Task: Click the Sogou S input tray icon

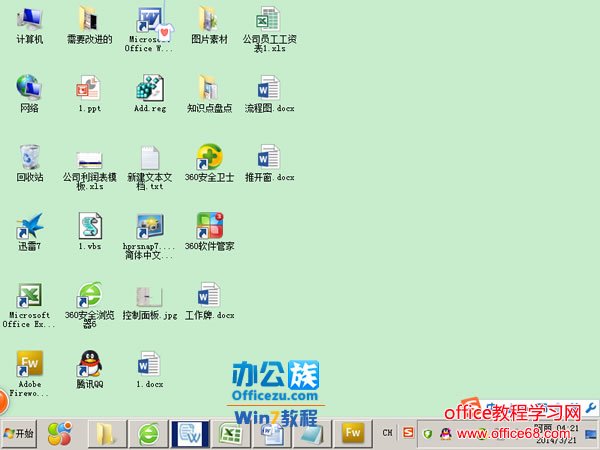Action: pyautogui.click(x=408, y=433)
